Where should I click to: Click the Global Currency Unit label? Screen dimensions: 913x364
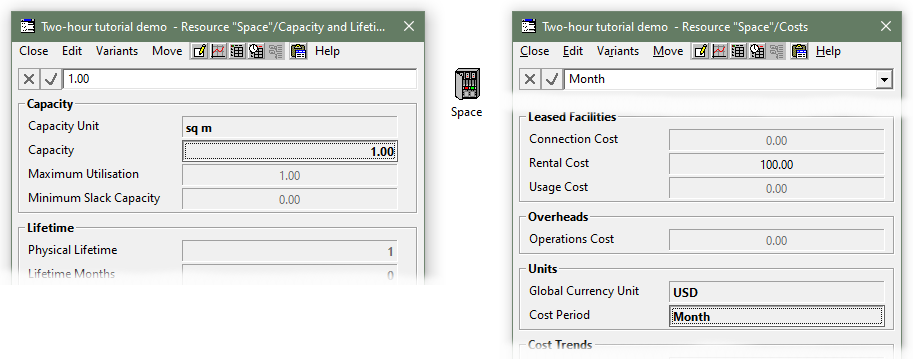click(584, 291)
